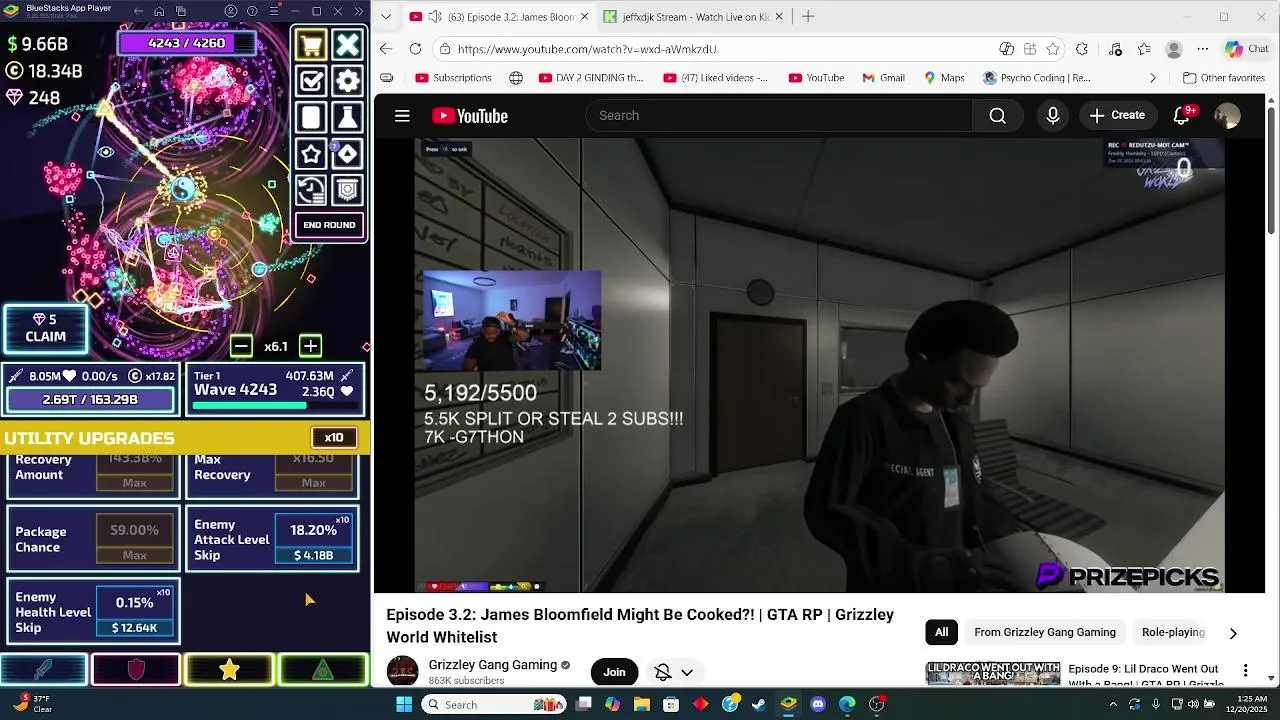Open game settings gear icon
Viewport: 1280px width, 720px height.
(x=347, y=81)
